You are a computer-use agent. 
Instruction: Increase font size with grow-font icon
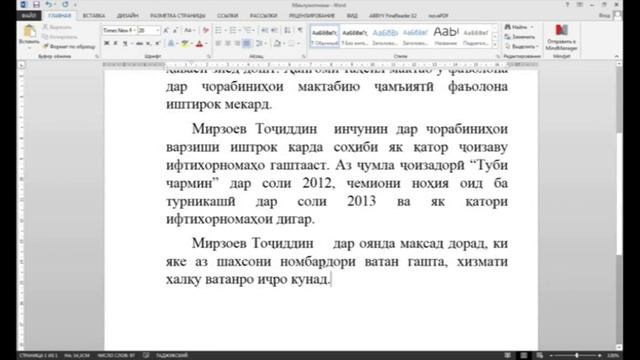coord(166,31)
